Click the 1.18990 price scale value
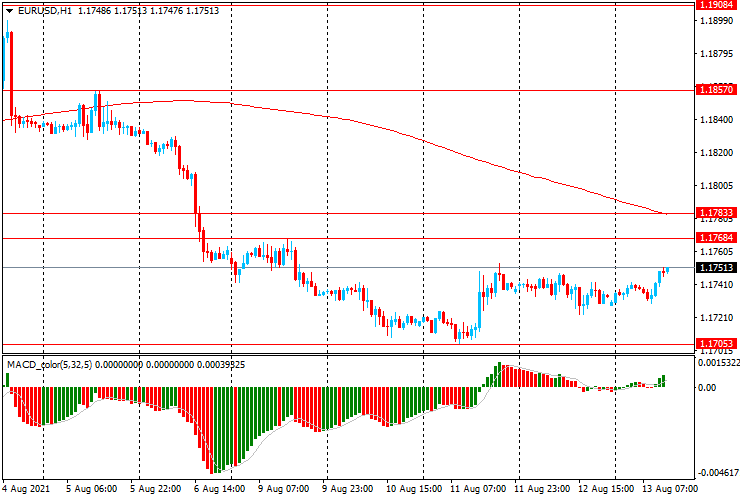Image resolution: width=740 pixels, height=500 pixels. click(x=716, y=21)
